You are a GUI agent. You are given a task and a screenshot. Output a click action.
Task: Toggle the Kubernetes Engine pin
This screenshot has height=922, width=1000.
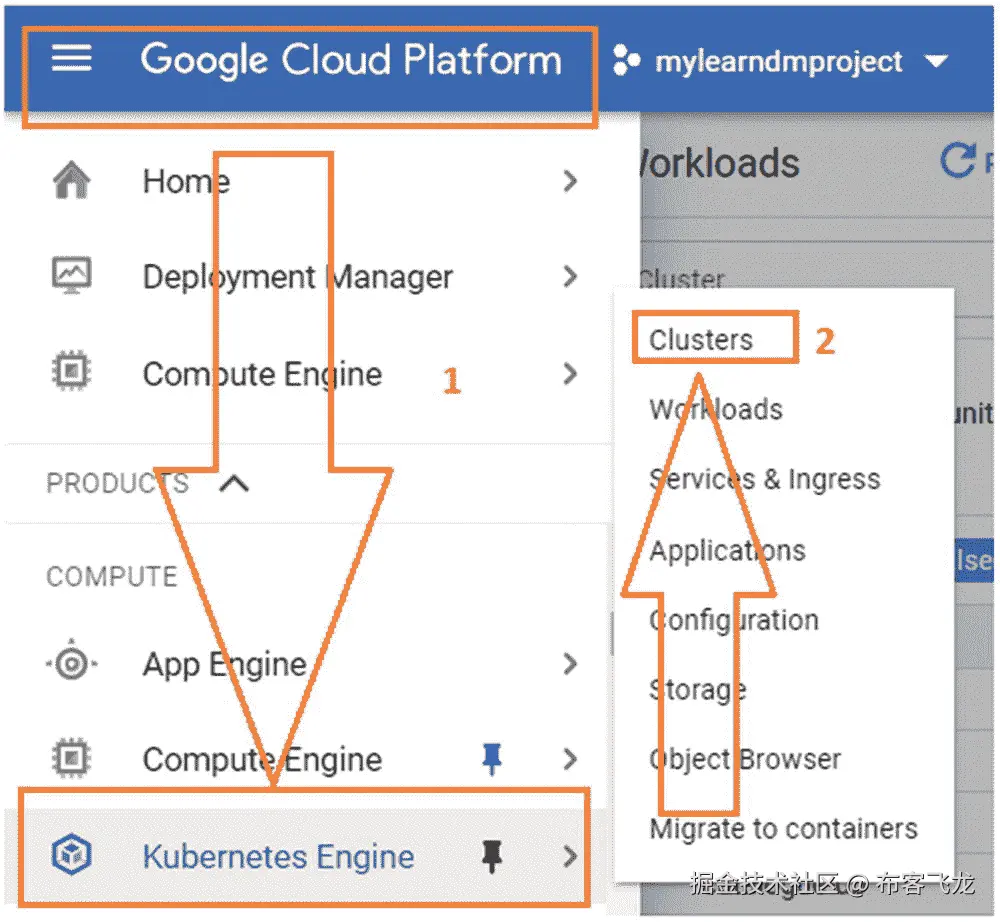coord(491,856)
